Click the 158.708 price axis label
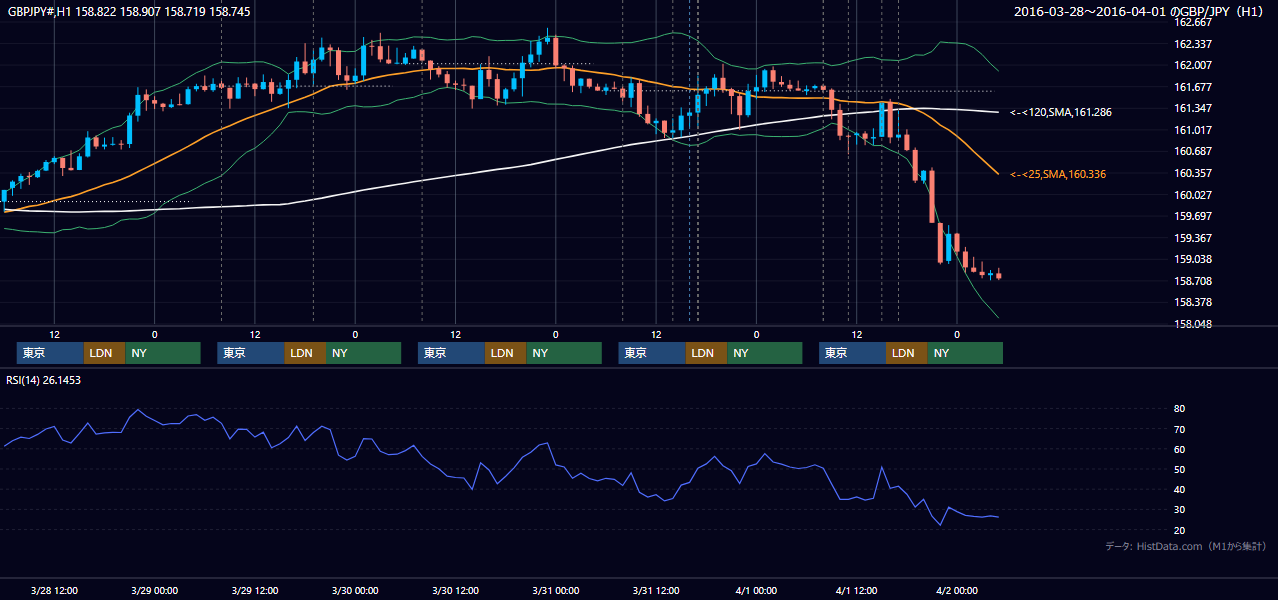 tap(1192, 281)
